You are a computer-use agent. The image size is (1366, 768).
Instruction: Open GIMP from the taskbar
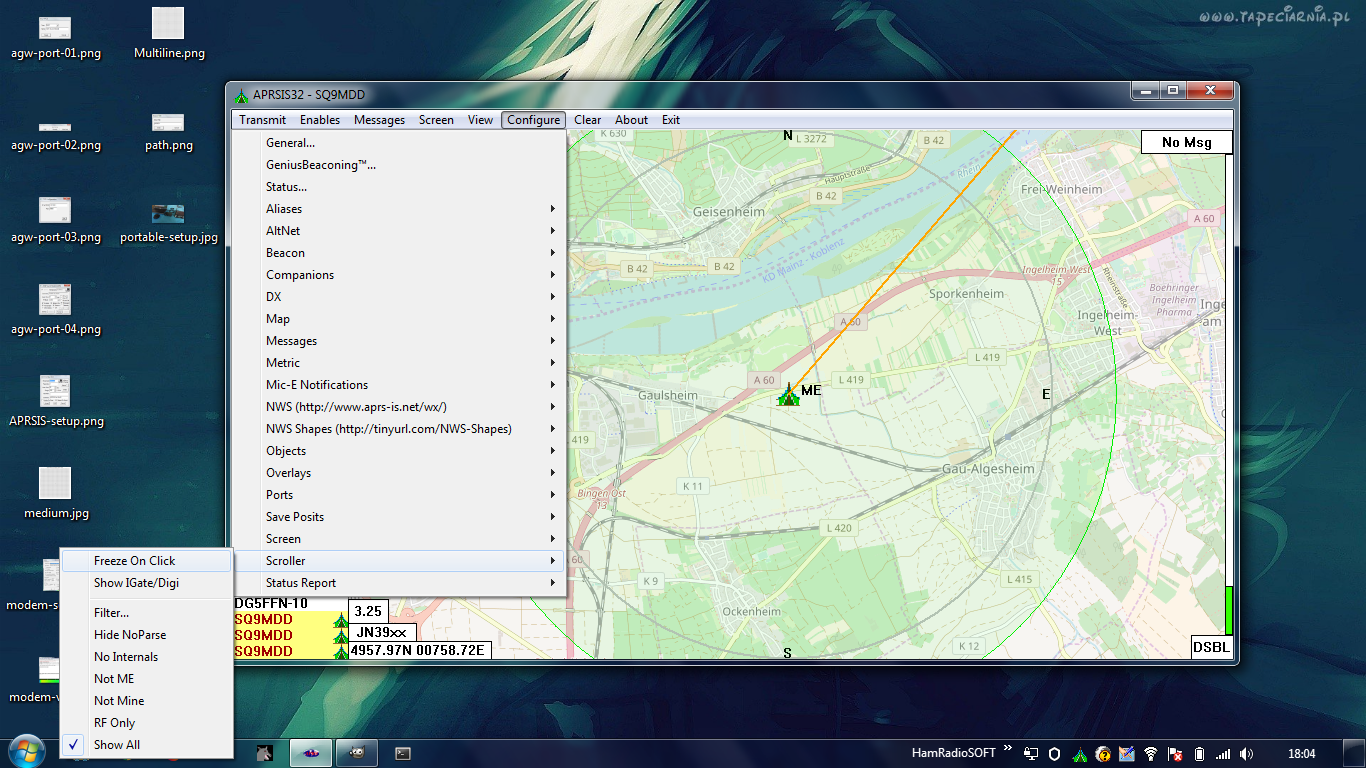pos(357,753)
